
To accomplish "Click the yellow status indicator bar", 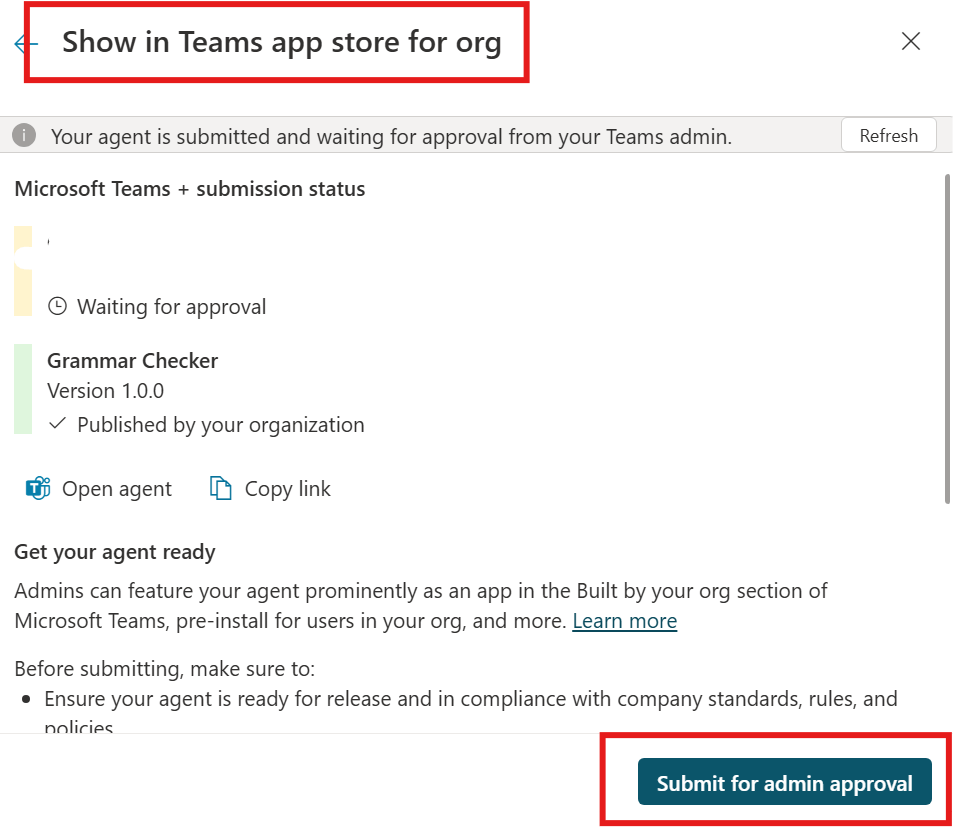I will click(x=22, y=268).
